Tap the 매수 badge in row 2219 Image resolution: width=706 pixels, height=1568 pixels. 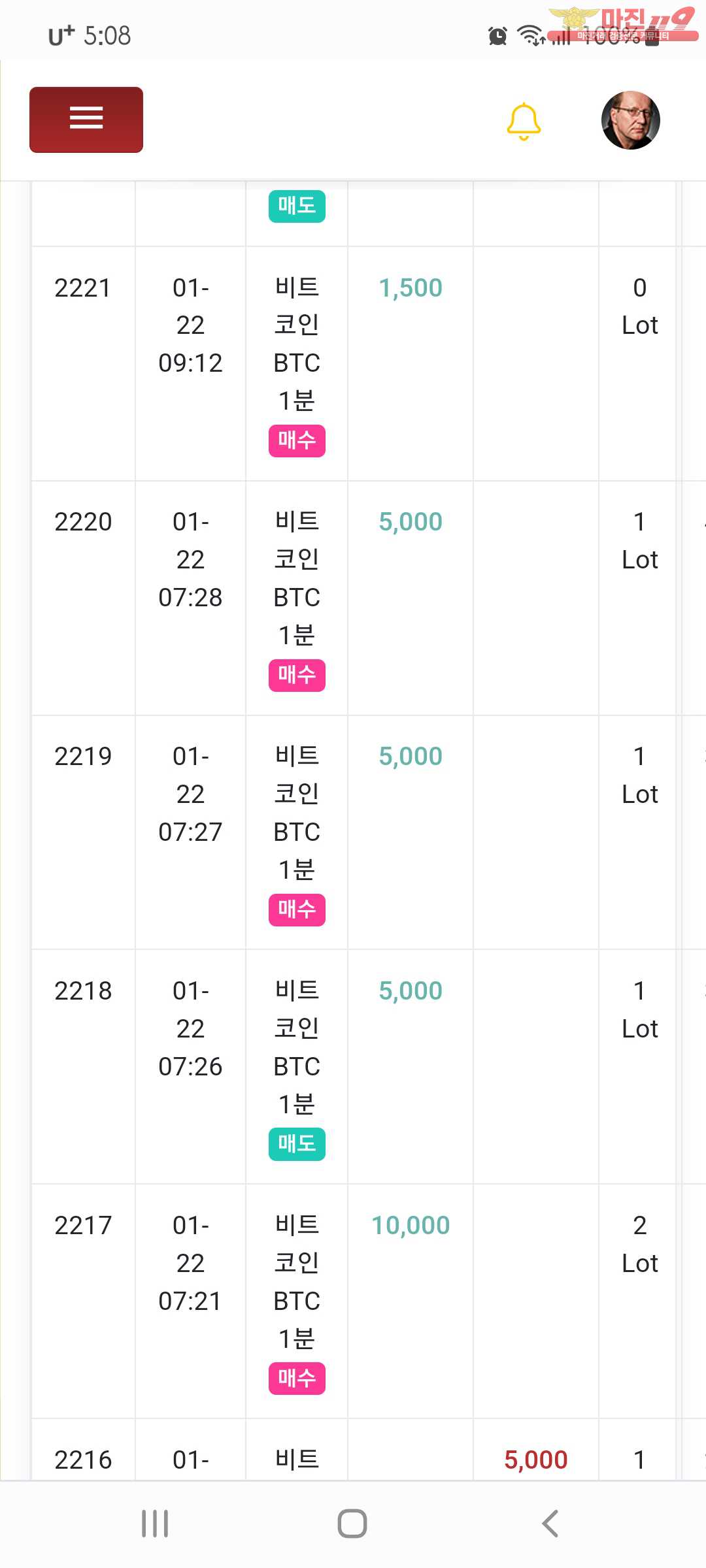point(297,909)
